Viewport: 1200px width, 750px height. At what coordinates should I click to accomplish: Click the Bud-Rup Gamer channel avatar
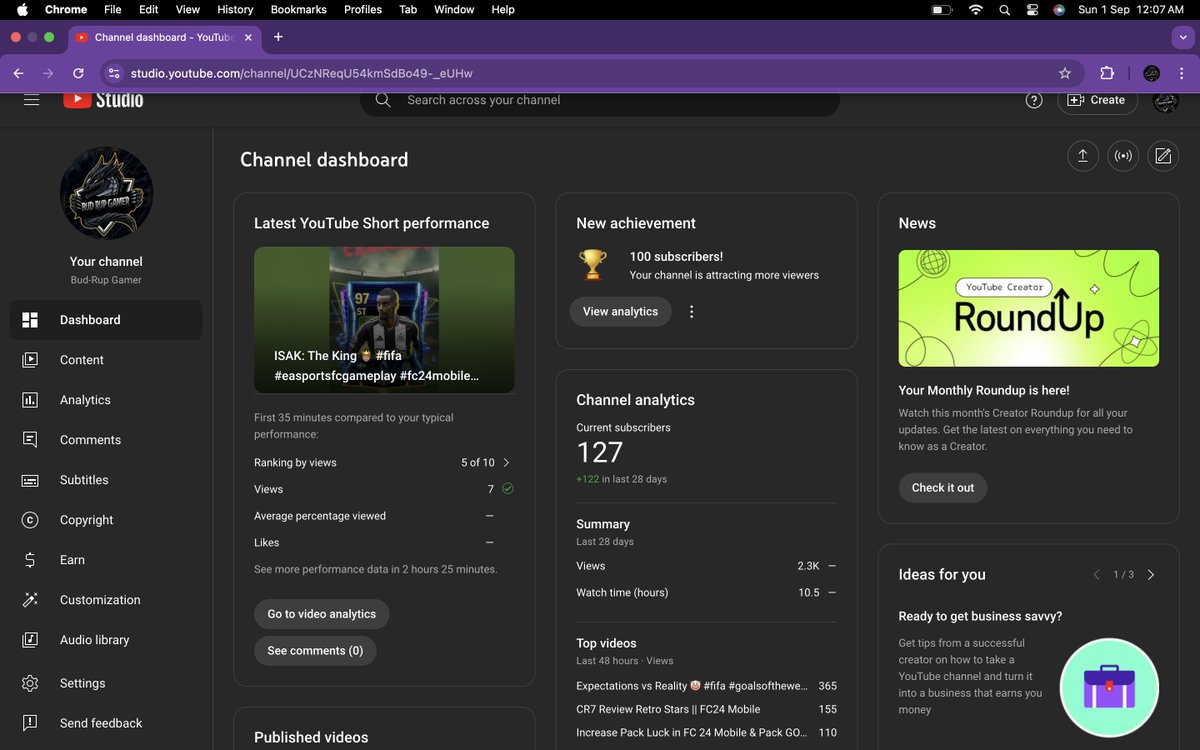tap(106, 193)
